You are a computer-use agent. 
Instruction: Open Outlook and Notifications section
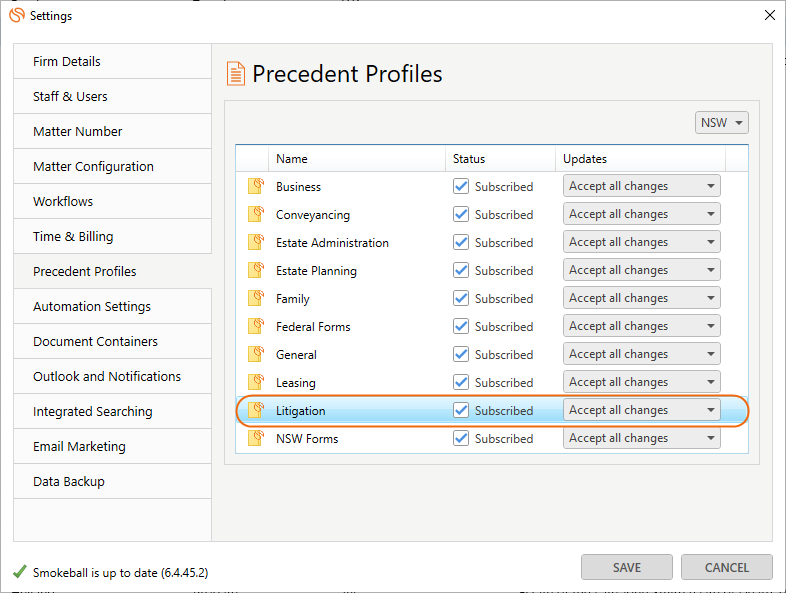(x=112, y=376)
